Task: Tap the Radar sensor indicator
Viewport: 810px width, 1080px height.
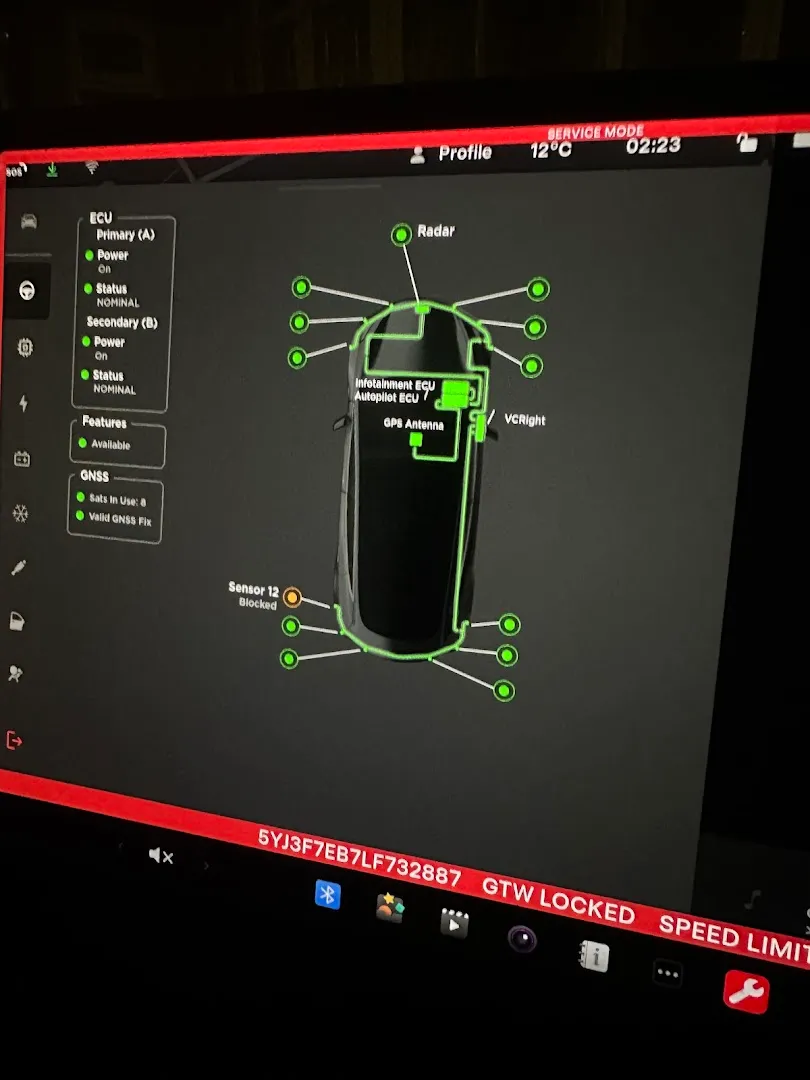Action: (x=401, y=235)
